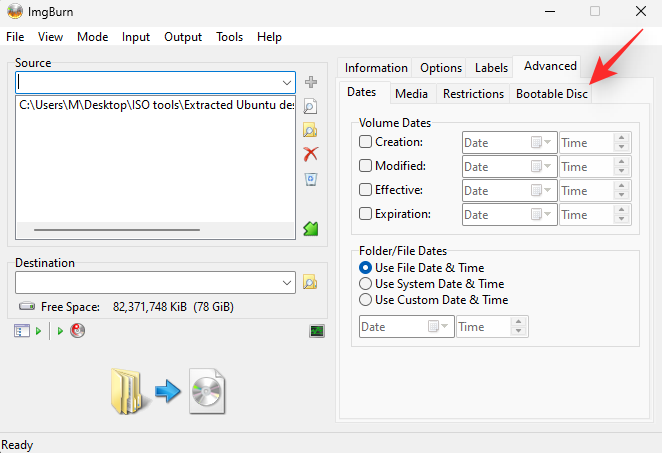The height and width of the screenshot is (453, 662).
Task: Click the Ready status bar text
Action: [x=17, y=445]
